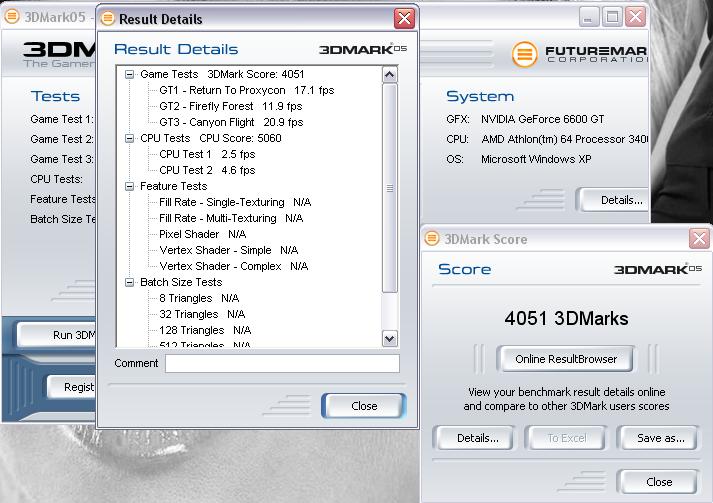Click AMD Athlon 64 Processor CPU text
713x503 pixels.
click(x=565, y=139)
